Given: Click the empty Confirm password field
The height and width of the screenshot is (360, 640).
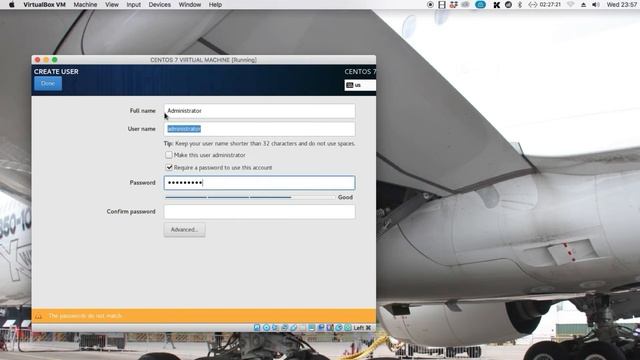Looking at the screenshot, I should tap(260, 211).
